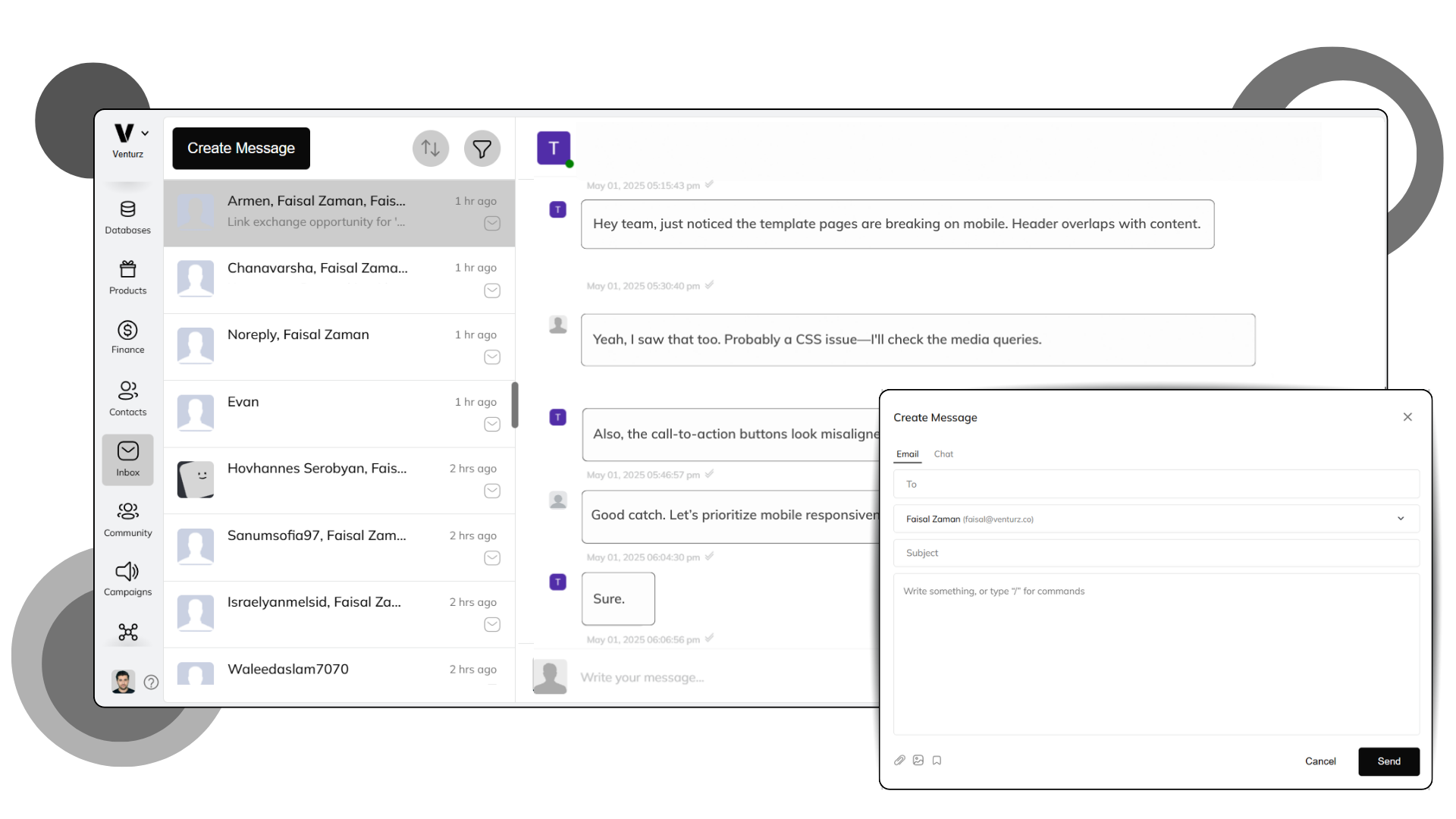Open the conversation filter icon
This screenshot has height=819, width=1456.
click(482, 148)
